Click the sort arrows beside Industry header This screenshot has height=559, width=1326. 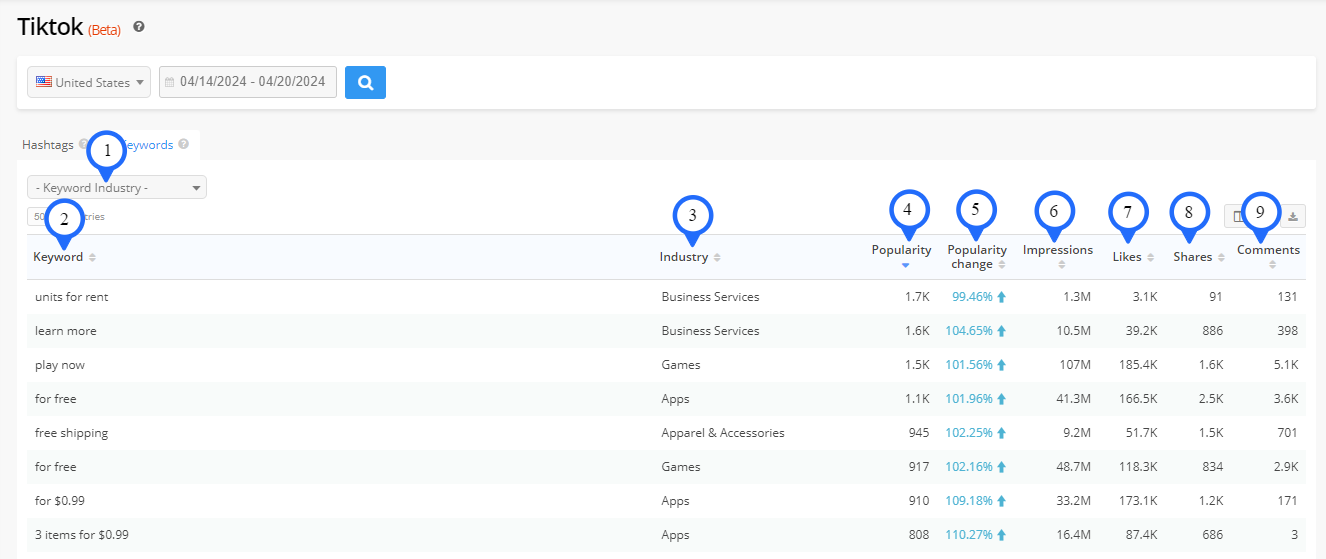[x=717, y=258]
